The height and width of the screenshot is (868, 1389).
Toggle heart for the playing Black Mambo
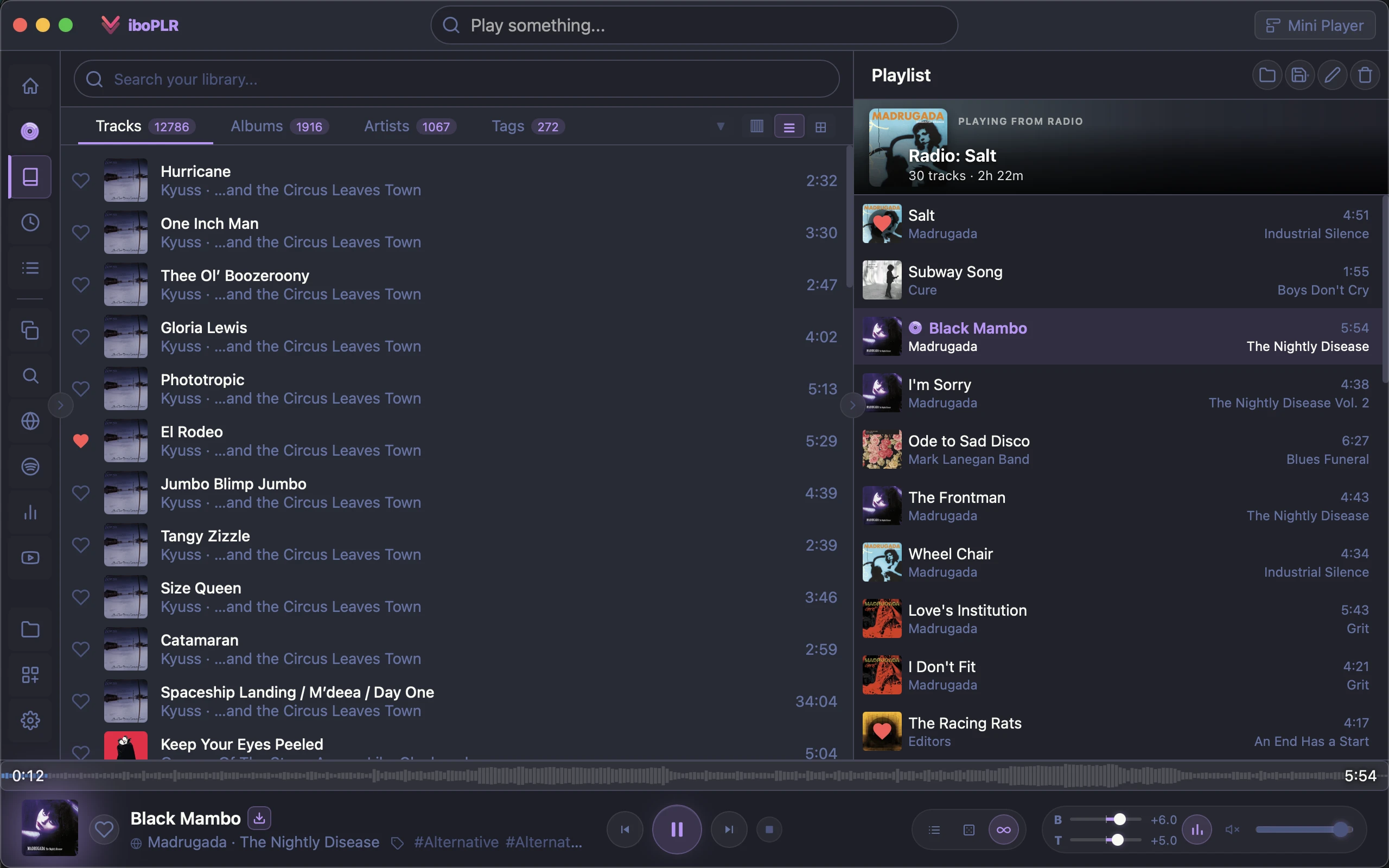pyautogui.click(x=104, y=829)
